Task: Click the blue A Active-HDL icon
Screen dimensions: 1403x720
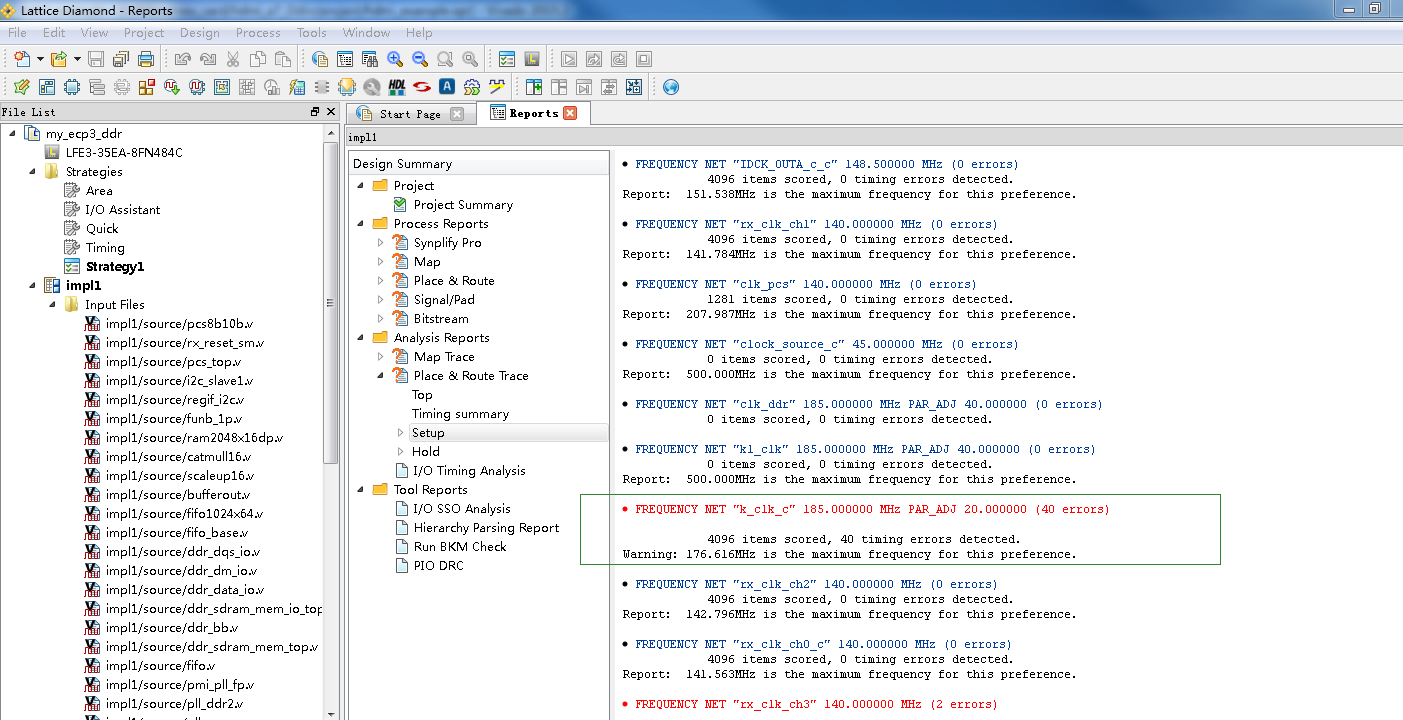Action: [x=447, y=87]
